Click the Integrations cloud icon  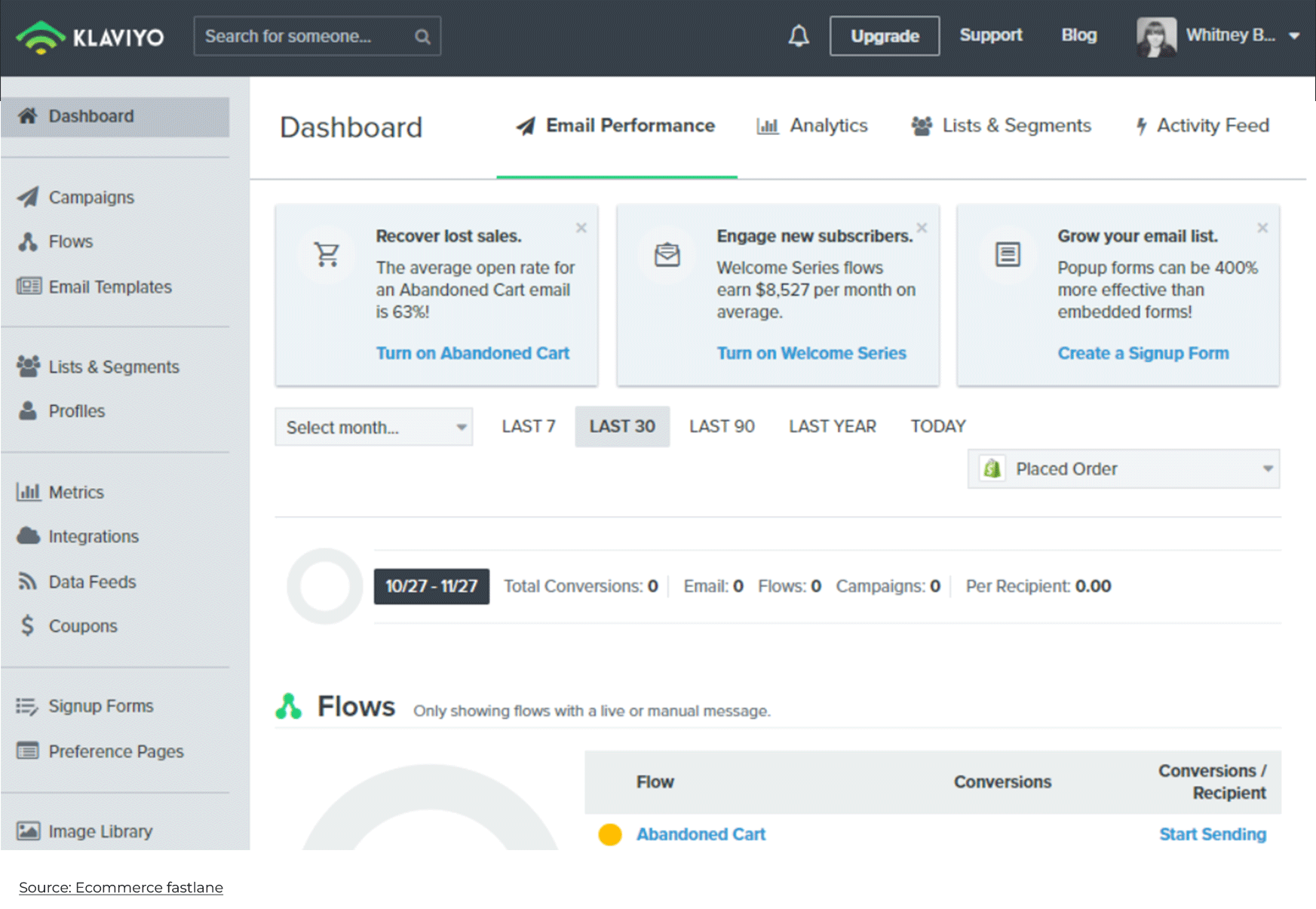[29, 536]
